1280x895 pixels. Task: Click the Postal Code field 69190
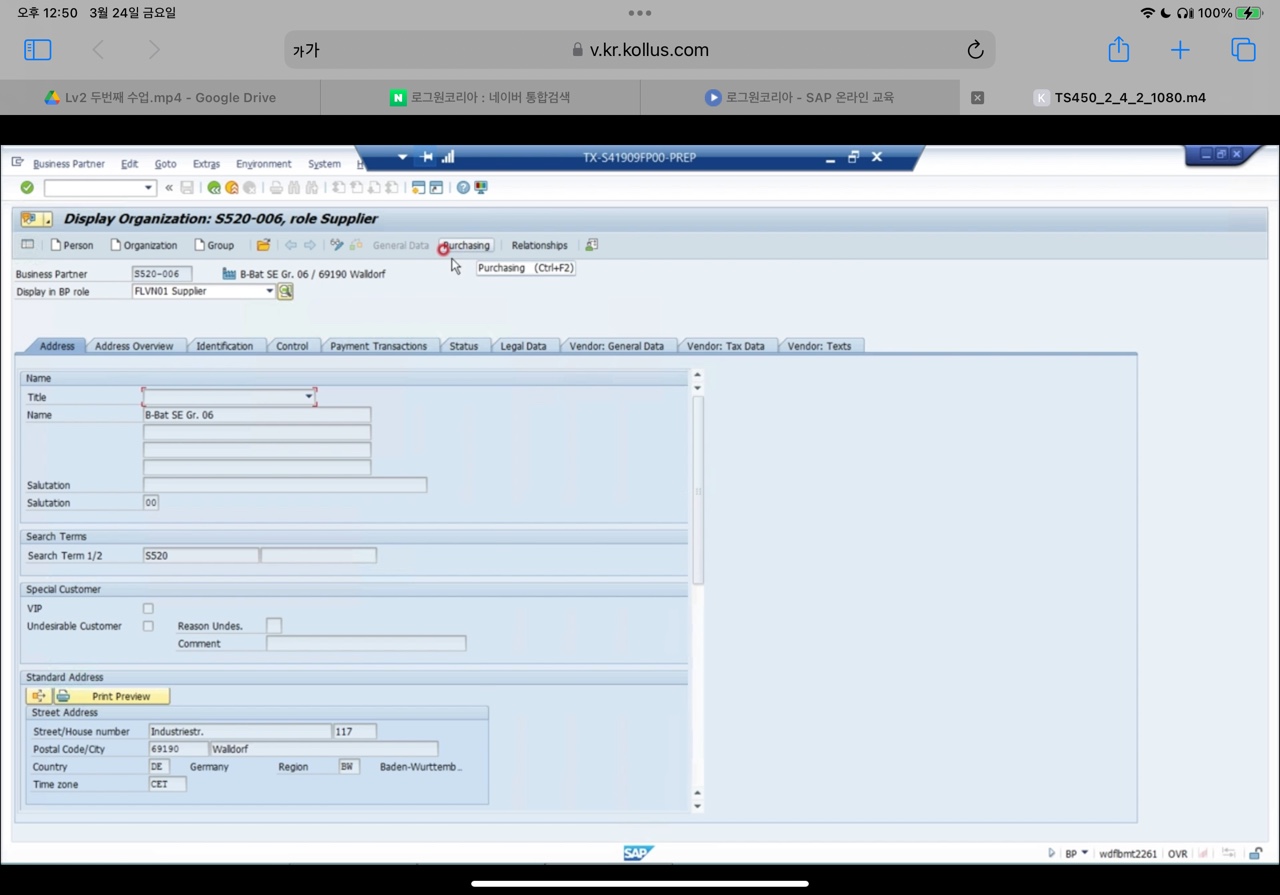[178, 749]
